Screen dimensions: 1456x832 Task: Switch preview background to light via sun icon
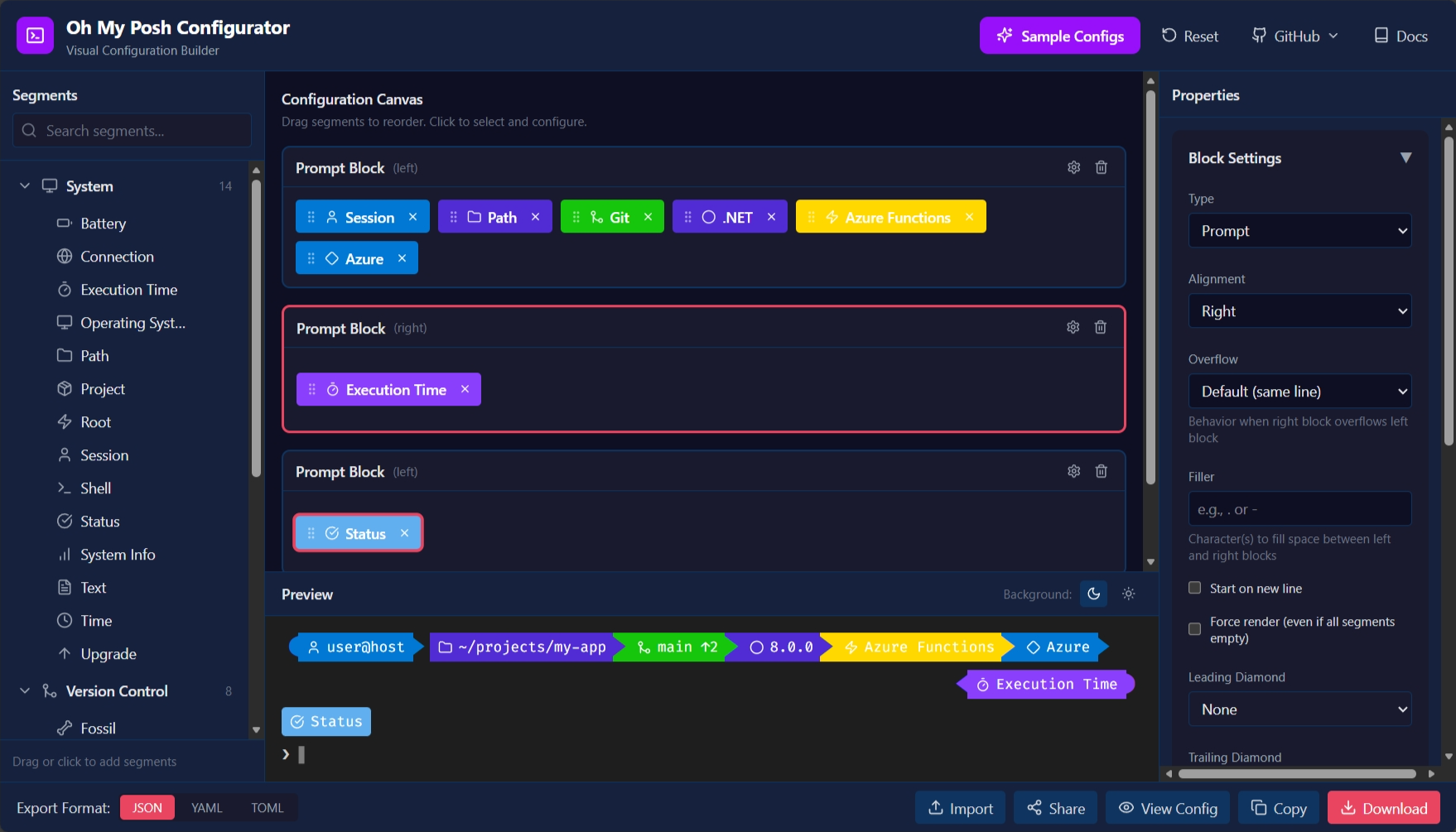click(1128, 594)
